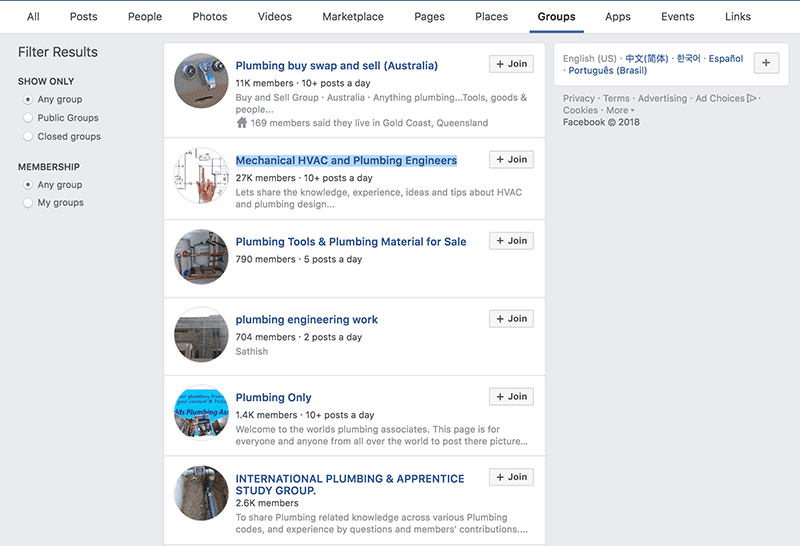Switch language to Español

coord(726,58)
